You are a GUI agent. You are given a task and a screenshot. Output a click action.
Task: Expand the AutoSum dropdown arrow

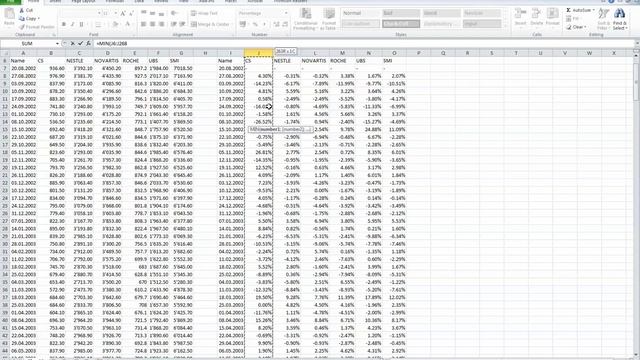tap(593, 10)
